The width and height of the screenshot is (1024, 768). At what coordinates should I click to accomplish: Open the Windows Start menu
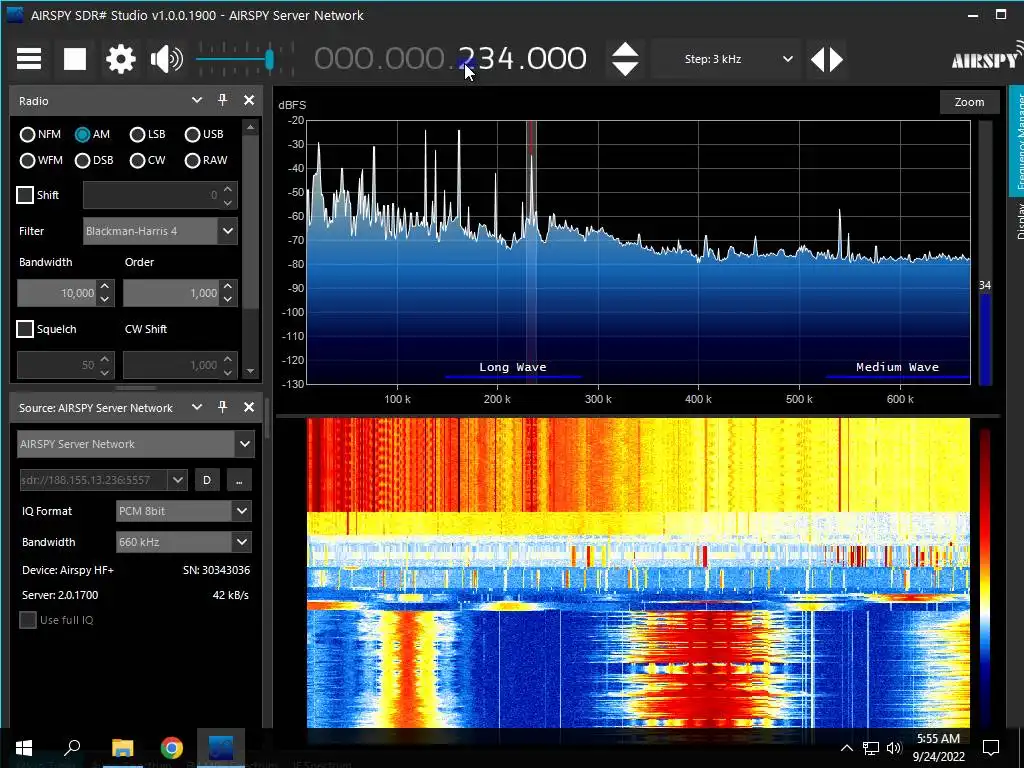coord(24,748)
